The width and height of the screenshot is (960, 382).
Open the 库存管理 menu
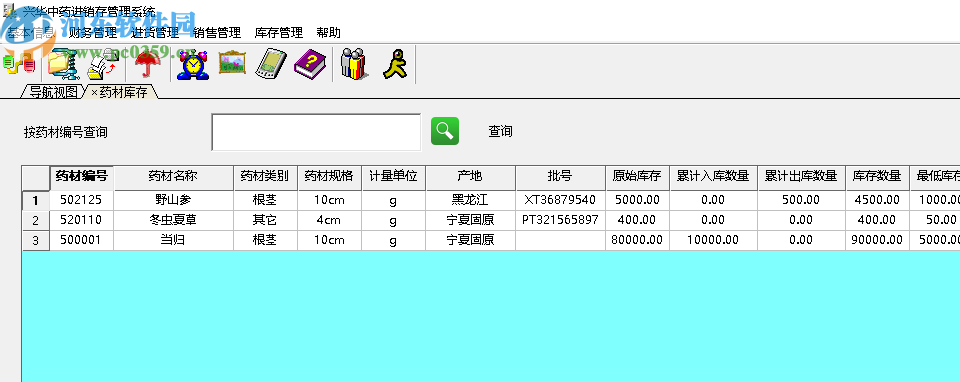[279, 32]
